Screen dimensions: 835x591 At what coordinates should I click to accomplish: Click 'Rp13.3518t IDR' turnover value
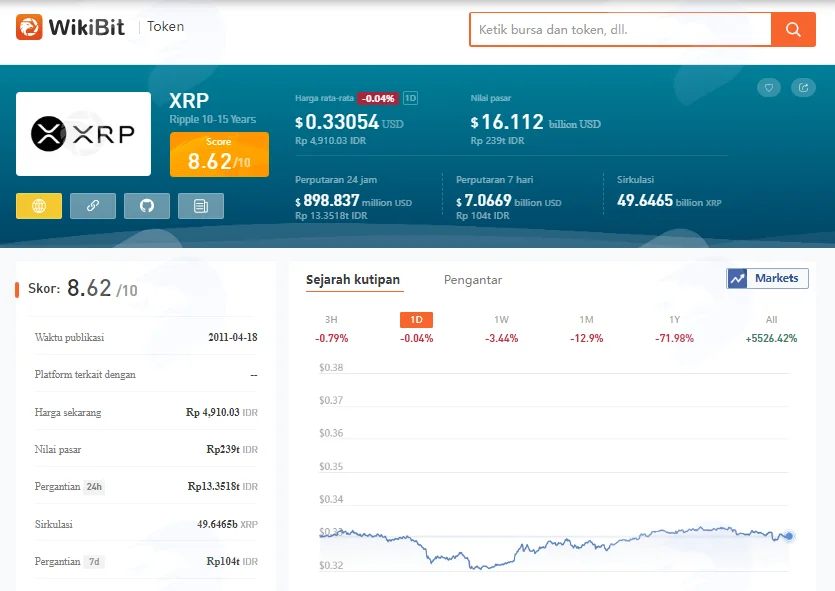[x=223, y=487]
